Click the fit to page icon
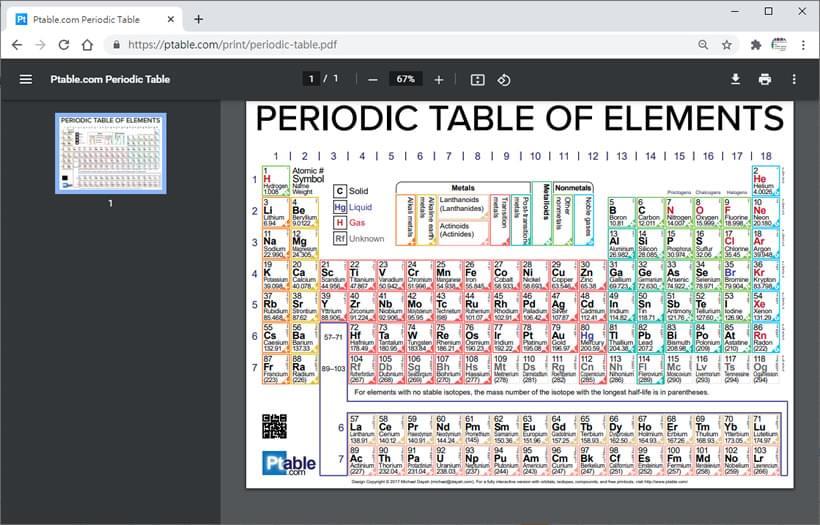This screenshot has height=525, width=820. pyautogui.click(x=477, y=79)
